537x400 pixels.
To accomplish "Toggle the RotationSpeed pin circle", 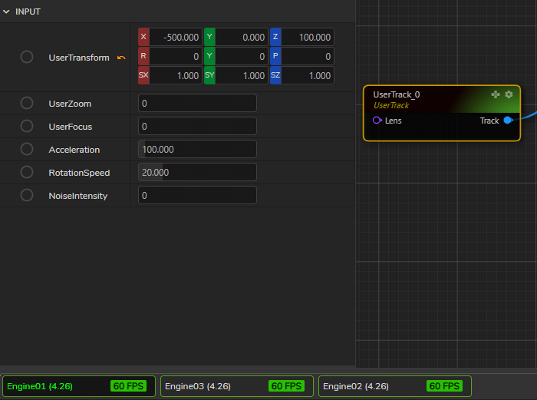I will pyautogui.click(x=27, y=172).
